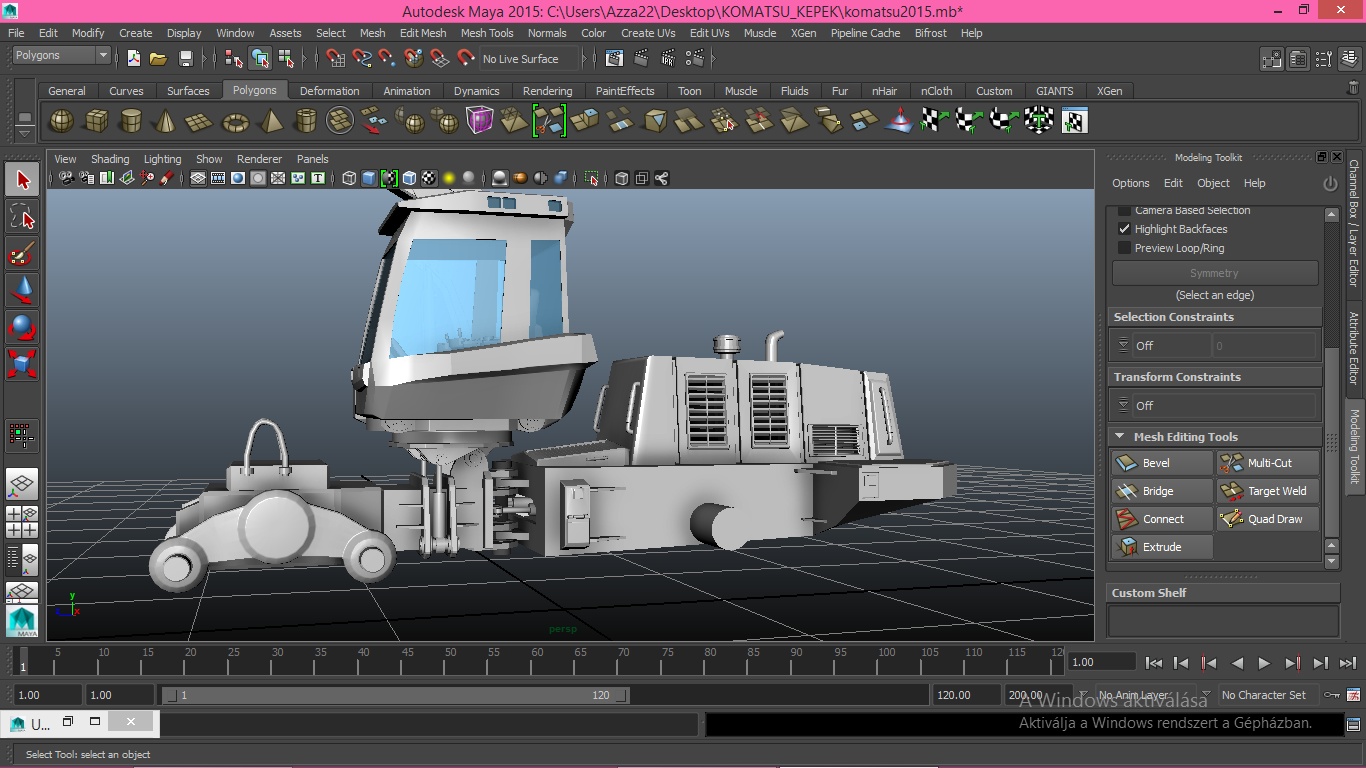This screenshot has height=768, width=1366.
Task: Toggle Snap to Curves magnet
Action: coord(361,58)
